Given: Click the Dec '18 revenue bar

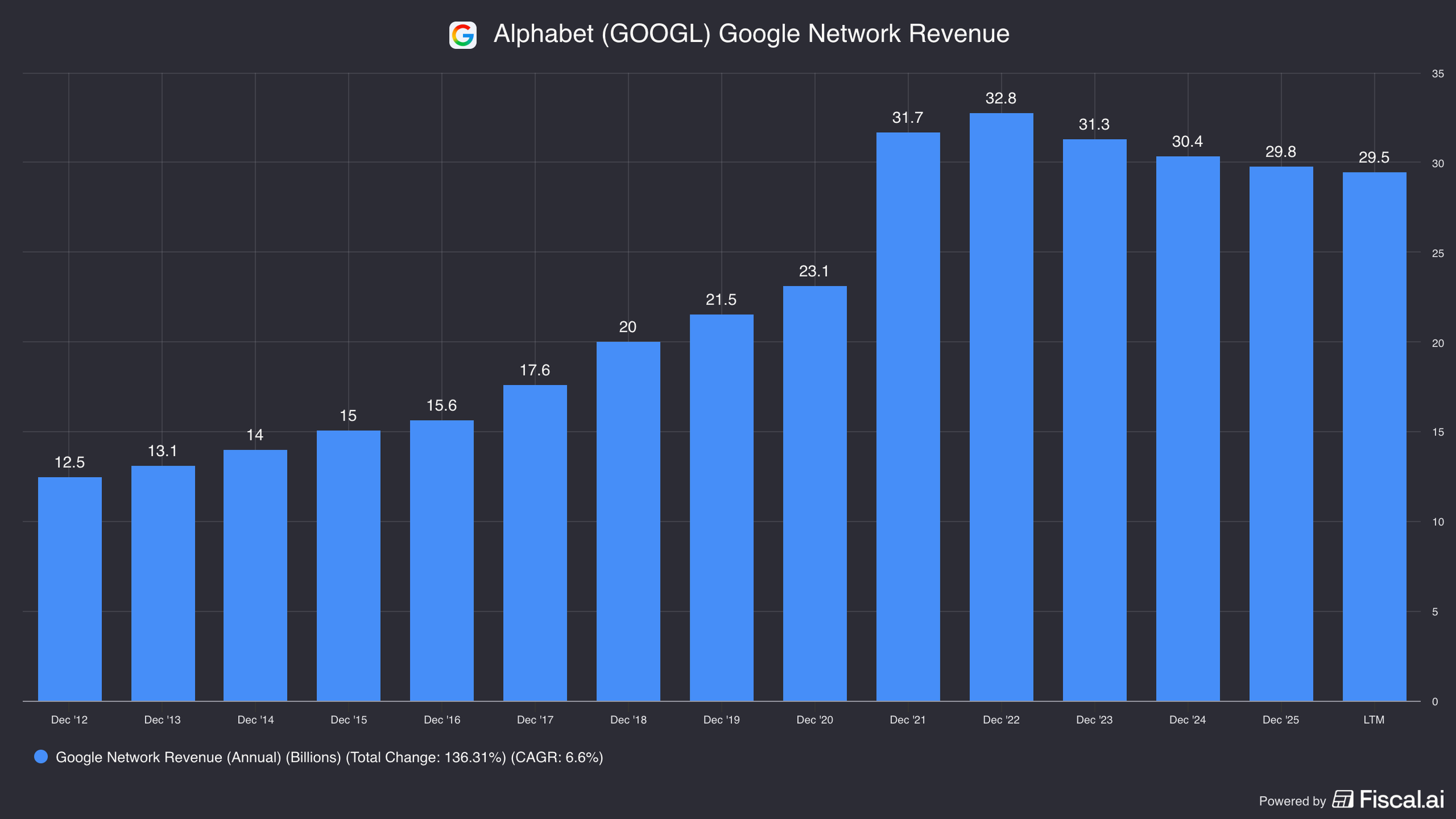Looking at the screenshot, I should (x=628, y=521).
